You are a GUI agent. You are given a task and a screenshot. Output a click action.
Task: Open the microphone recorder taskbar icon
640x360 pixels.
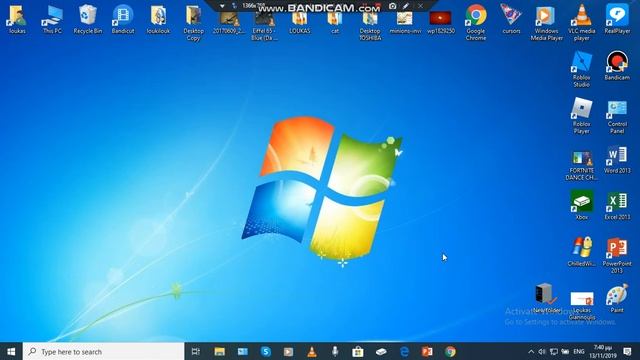pyautogui.click(x=335, y=351)
